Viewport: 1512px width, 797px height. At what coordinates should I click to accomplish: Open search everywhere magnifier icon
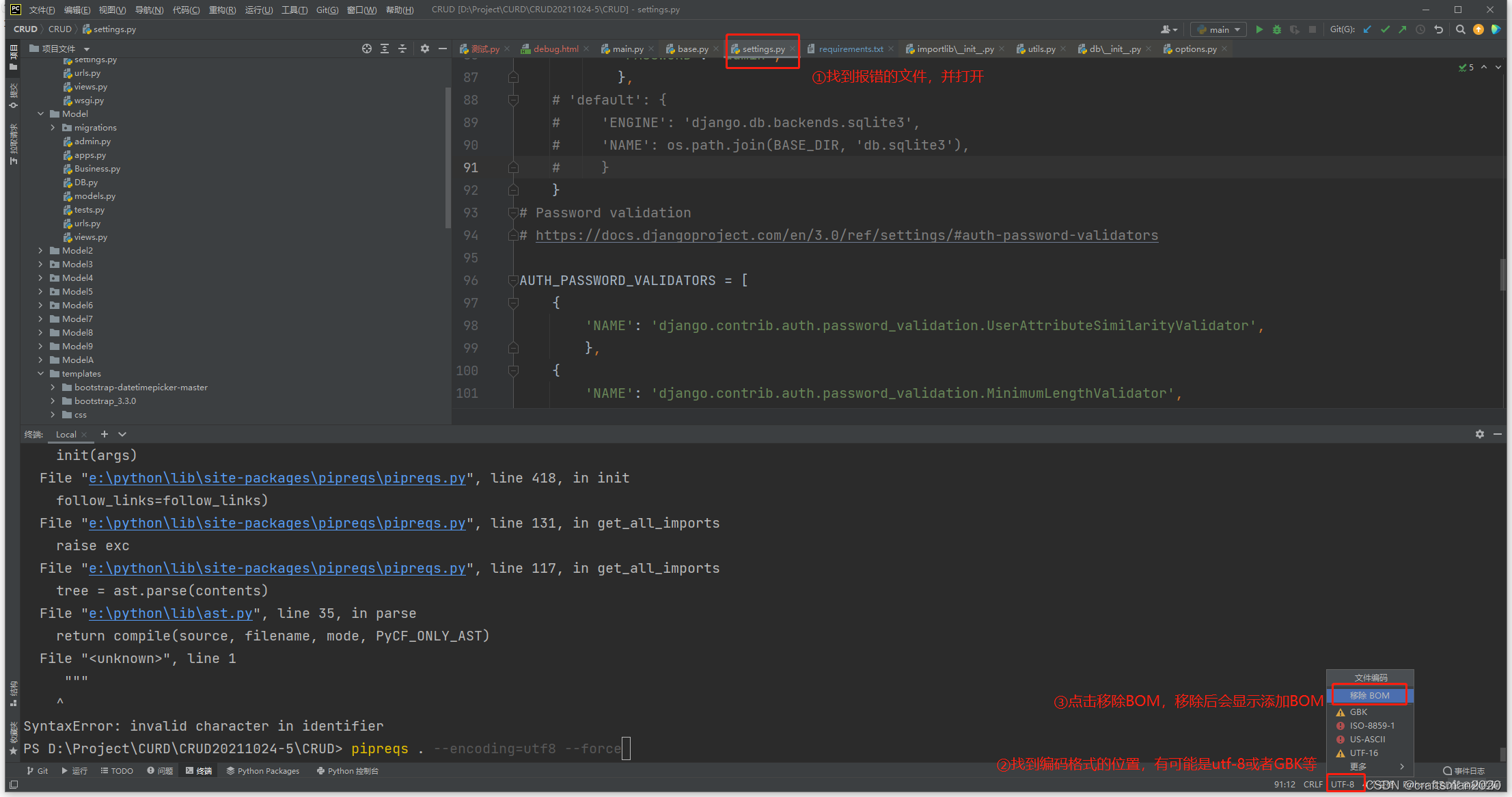(x=1460, y=29)
